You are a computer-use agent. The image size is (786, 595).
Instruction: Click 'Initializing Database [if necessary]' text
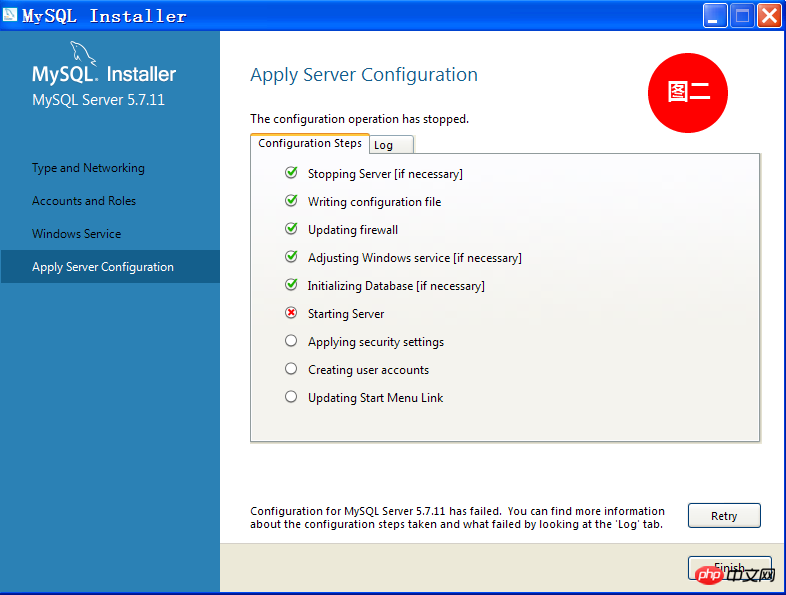tap(396, 286)
